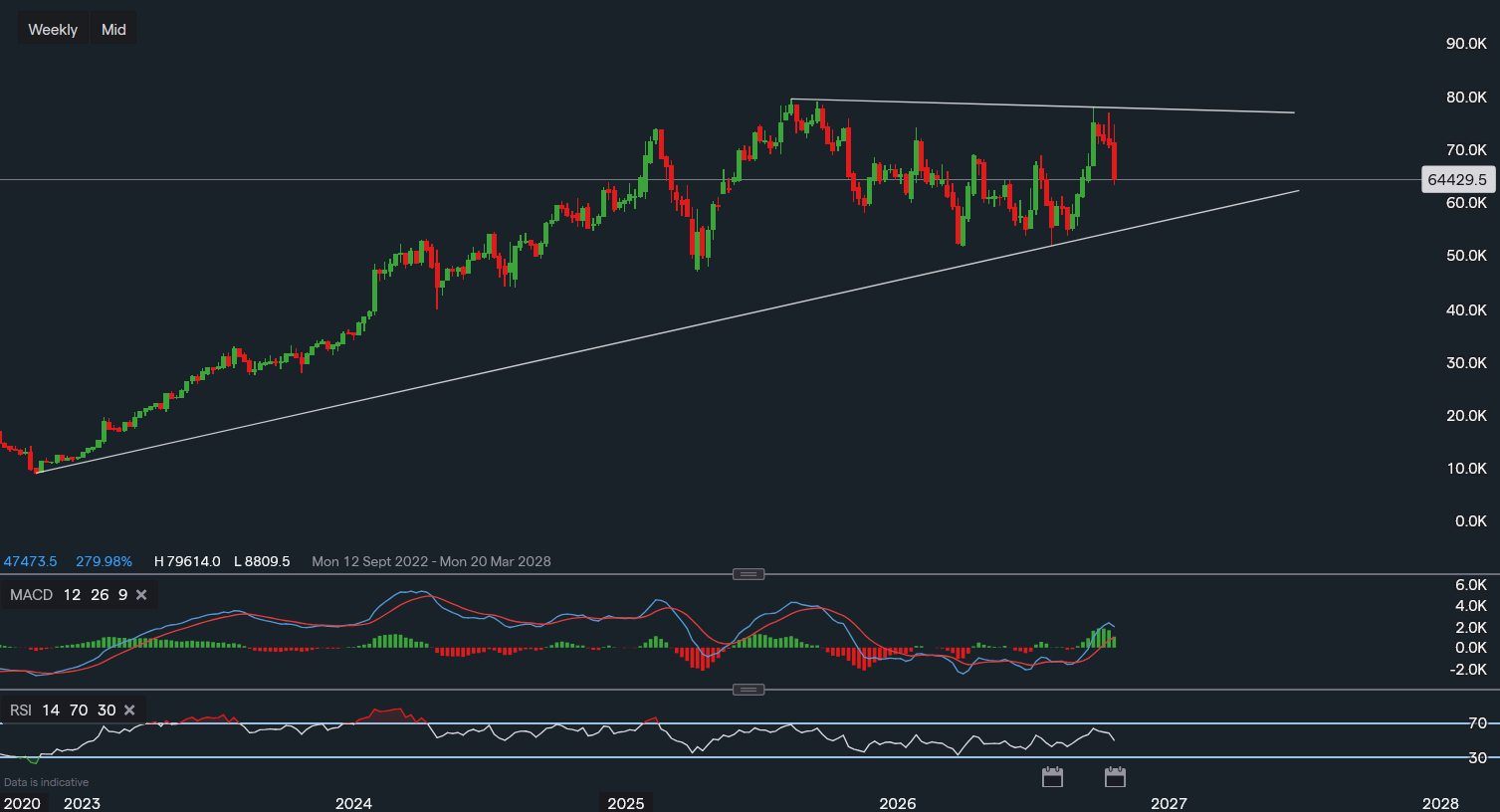1500x812 pixels.
Task: Click the 50.0K price axis label
Action: (1466, 256)
